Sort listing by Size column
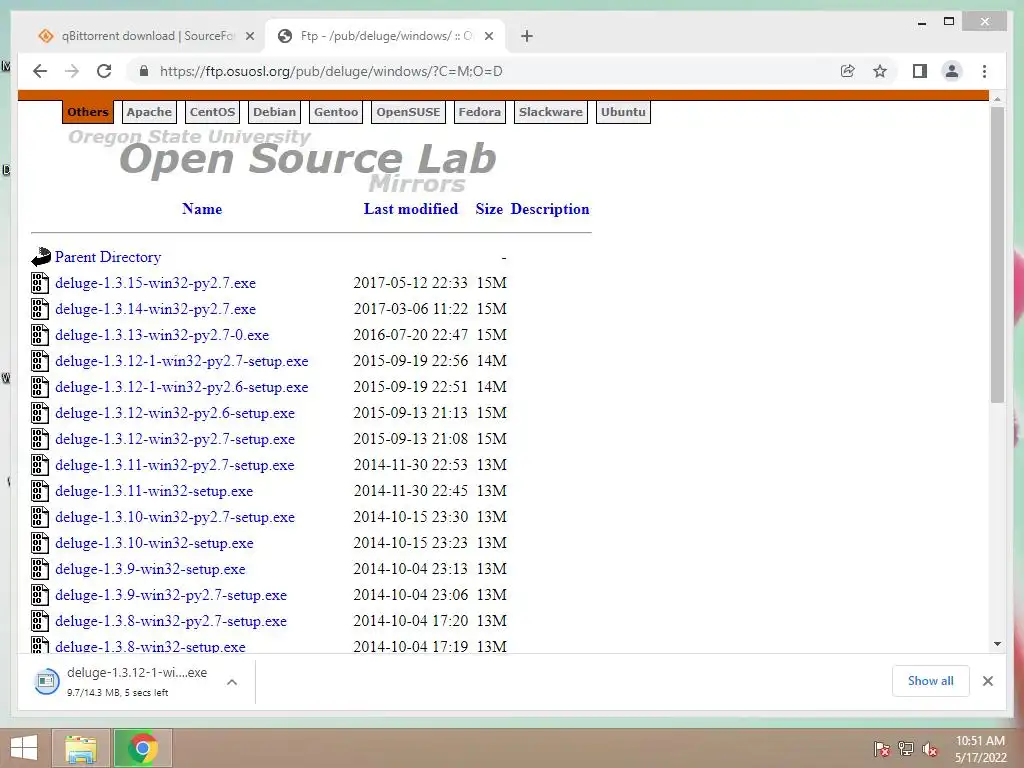1024x768 pixels. tap(489, 209)
